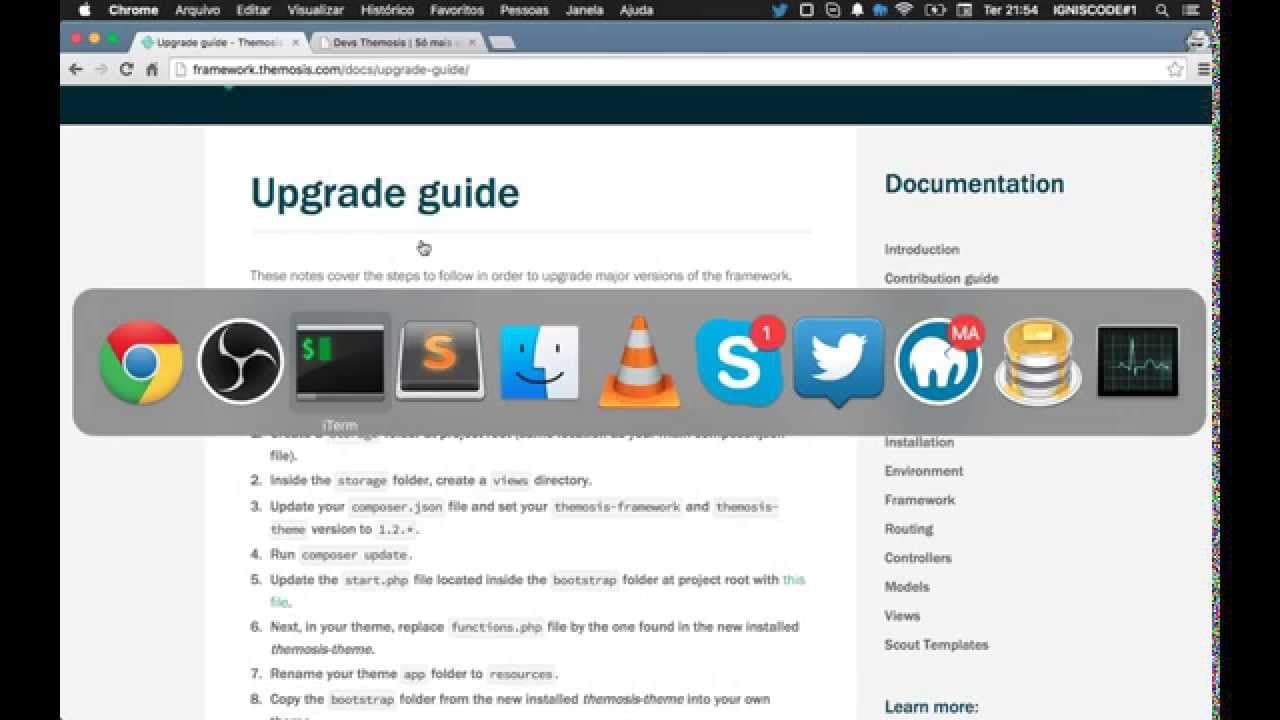This screenshot has width=1280, height=720.
Task: Open the Pessoas menu
Action: tap(524, 10)
